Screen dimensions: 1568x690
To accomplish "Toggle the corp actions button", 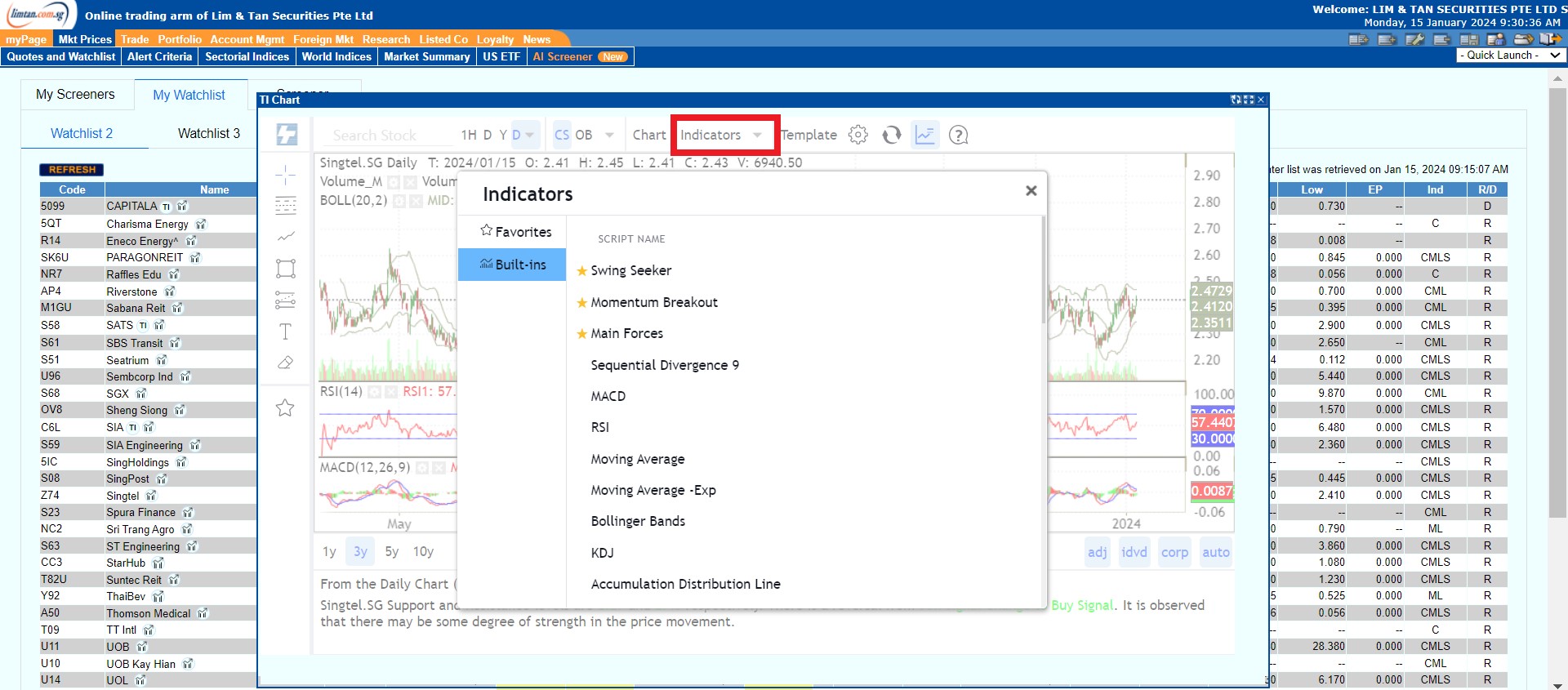I will [1174, 553].
